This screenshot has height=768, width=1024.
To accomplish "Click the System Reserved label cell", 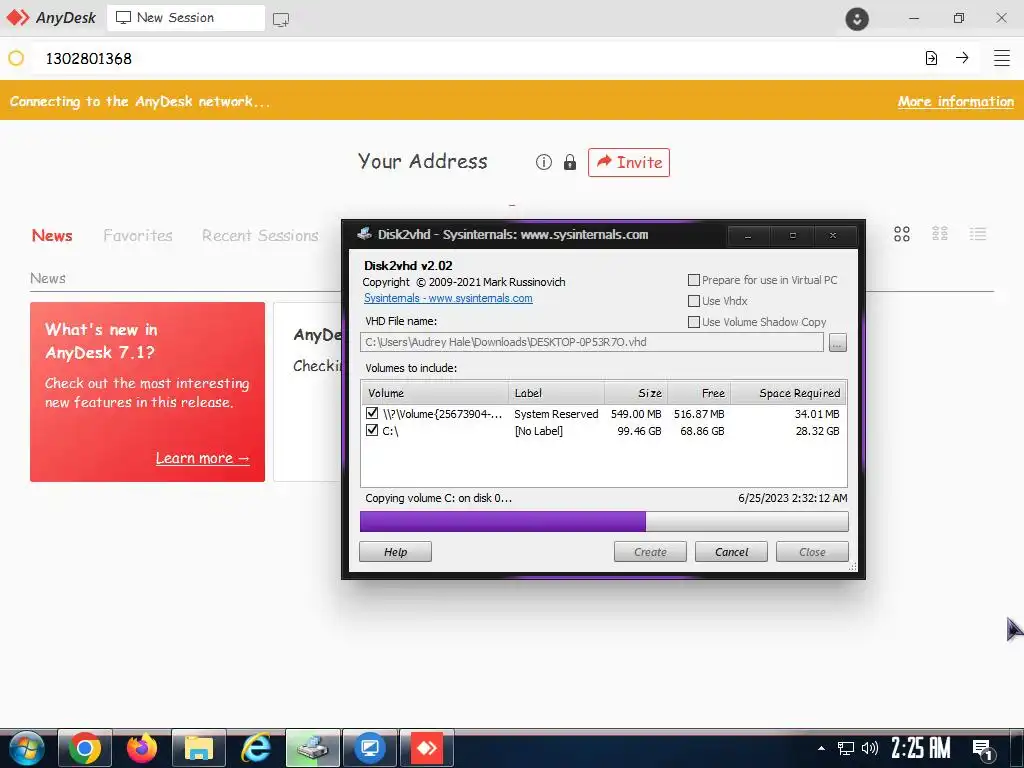I will (x=556, y=414).
